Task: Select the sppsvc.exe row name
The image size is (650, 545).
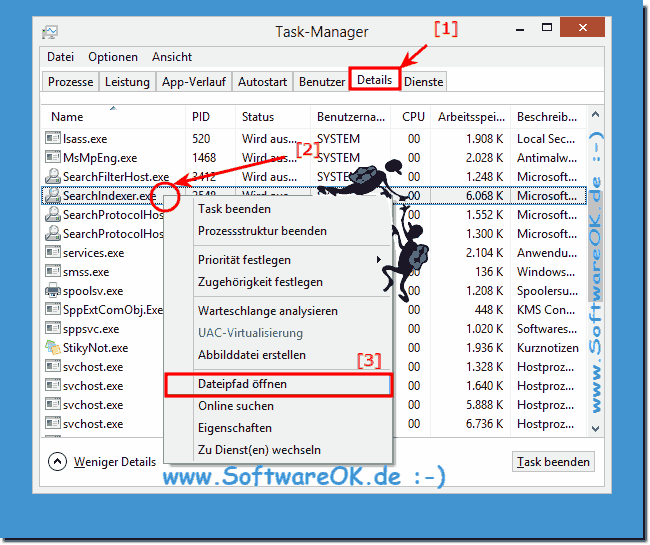Action: coord(91,329)
